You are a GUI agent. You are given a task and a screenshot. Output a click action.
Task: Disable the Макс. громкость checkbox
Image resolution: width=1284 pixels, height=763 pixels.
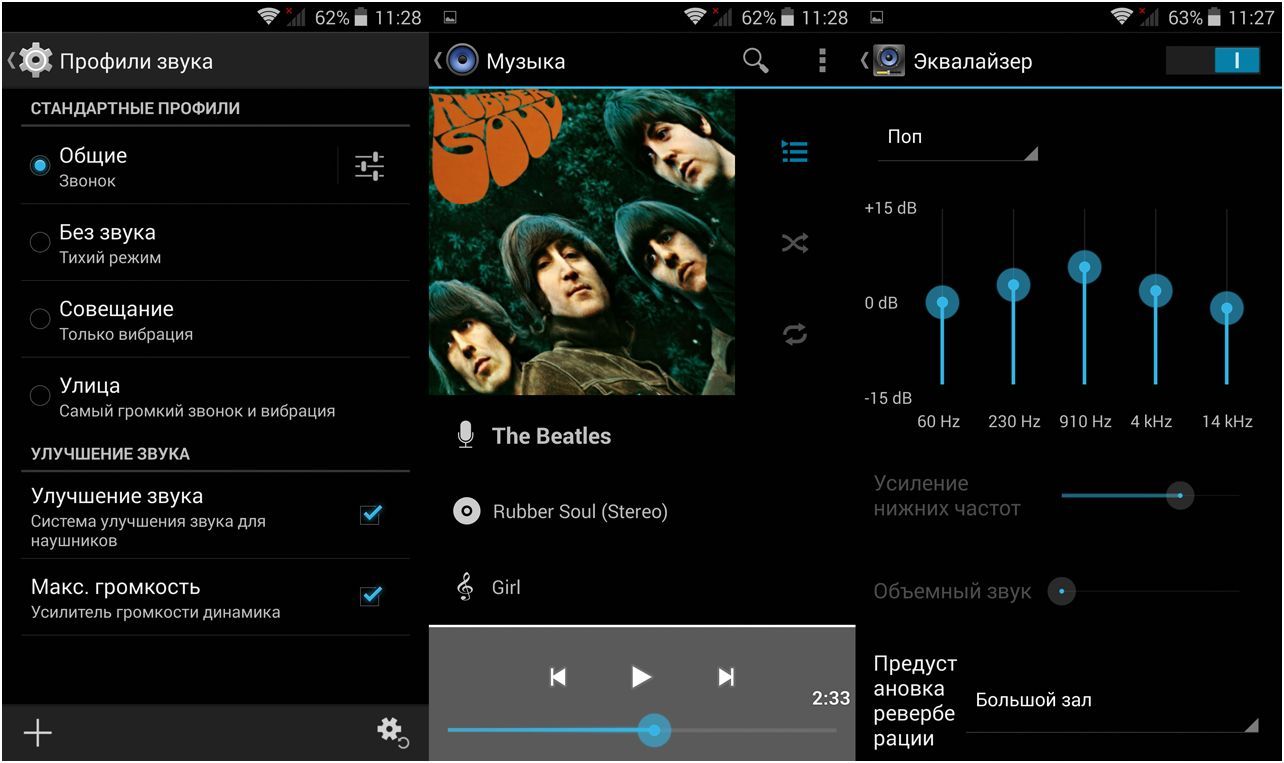click(x=371, y=596)
